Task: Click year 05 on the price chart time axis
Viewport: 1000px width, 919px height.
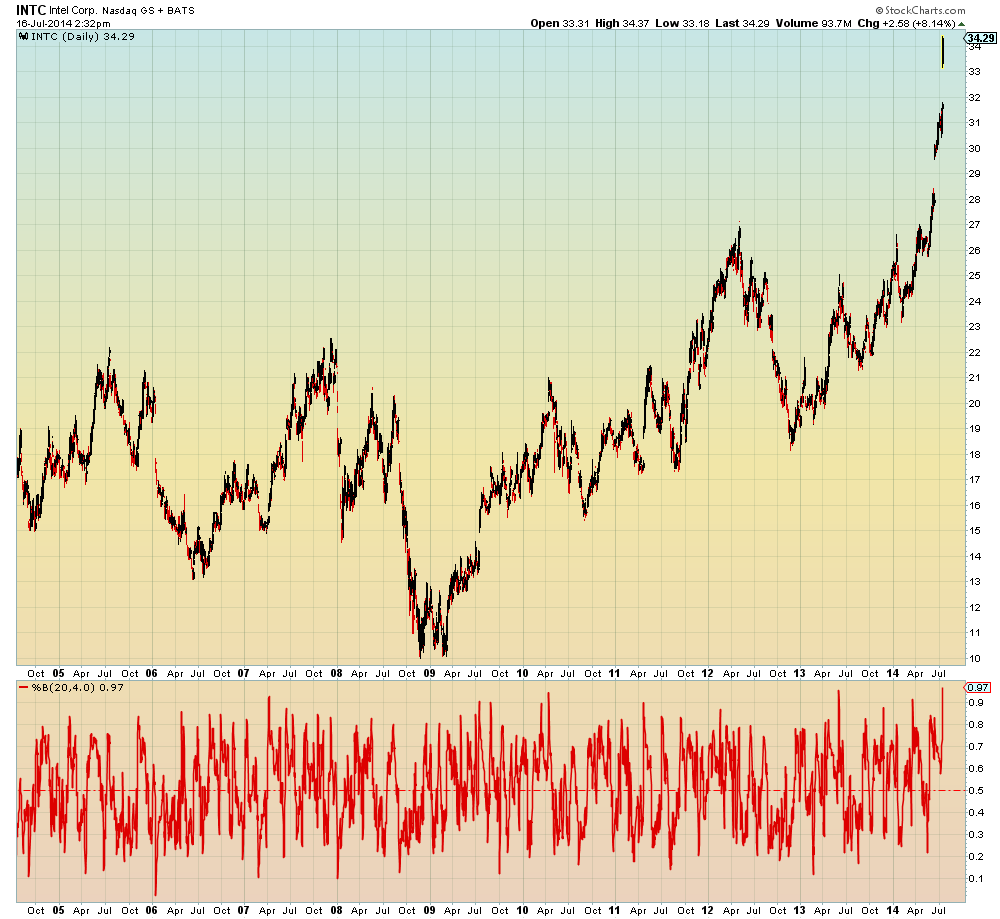Action: (59, 673)
